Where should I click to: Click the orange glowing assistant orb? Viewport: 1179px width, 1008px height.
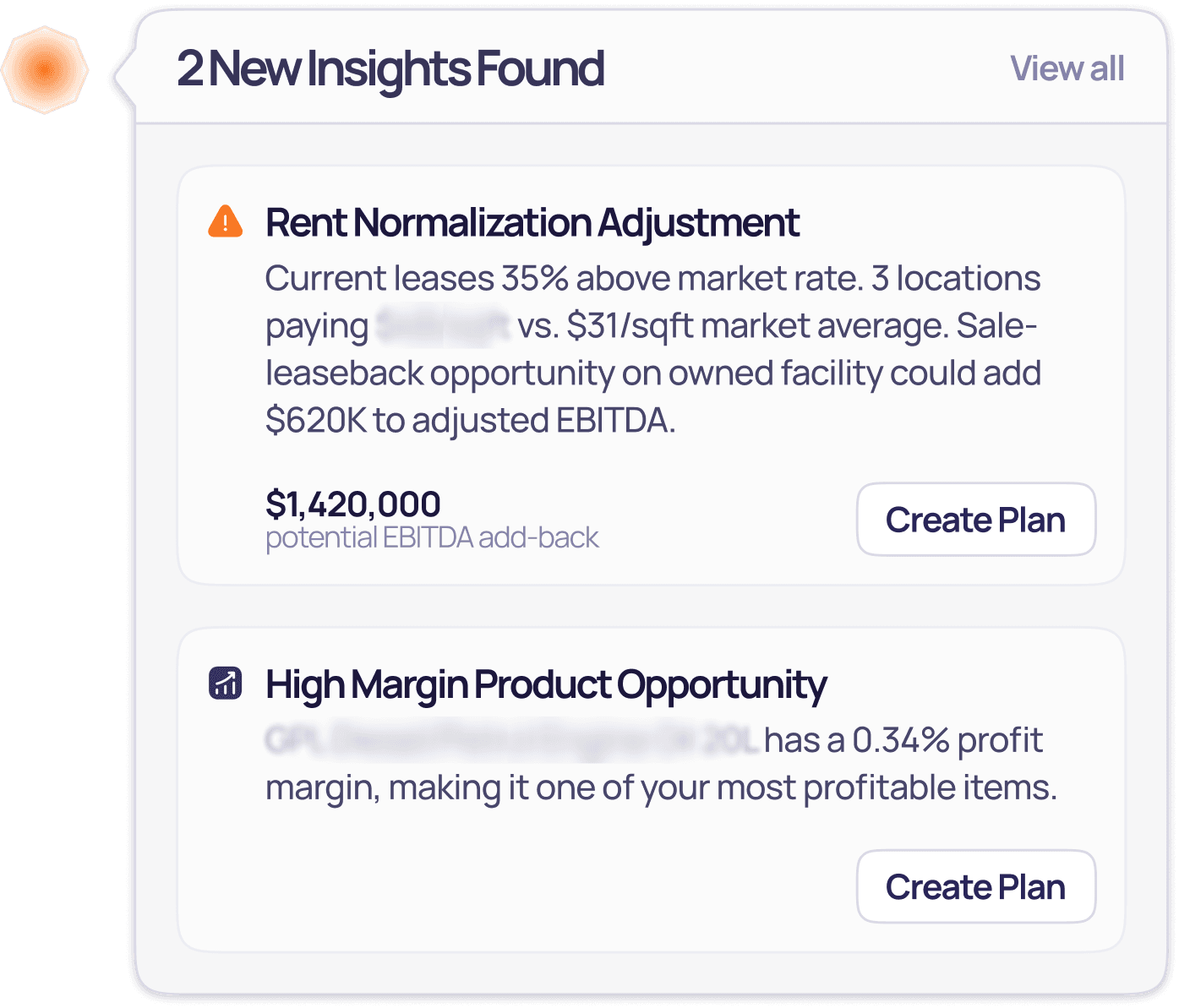[44, 69]
